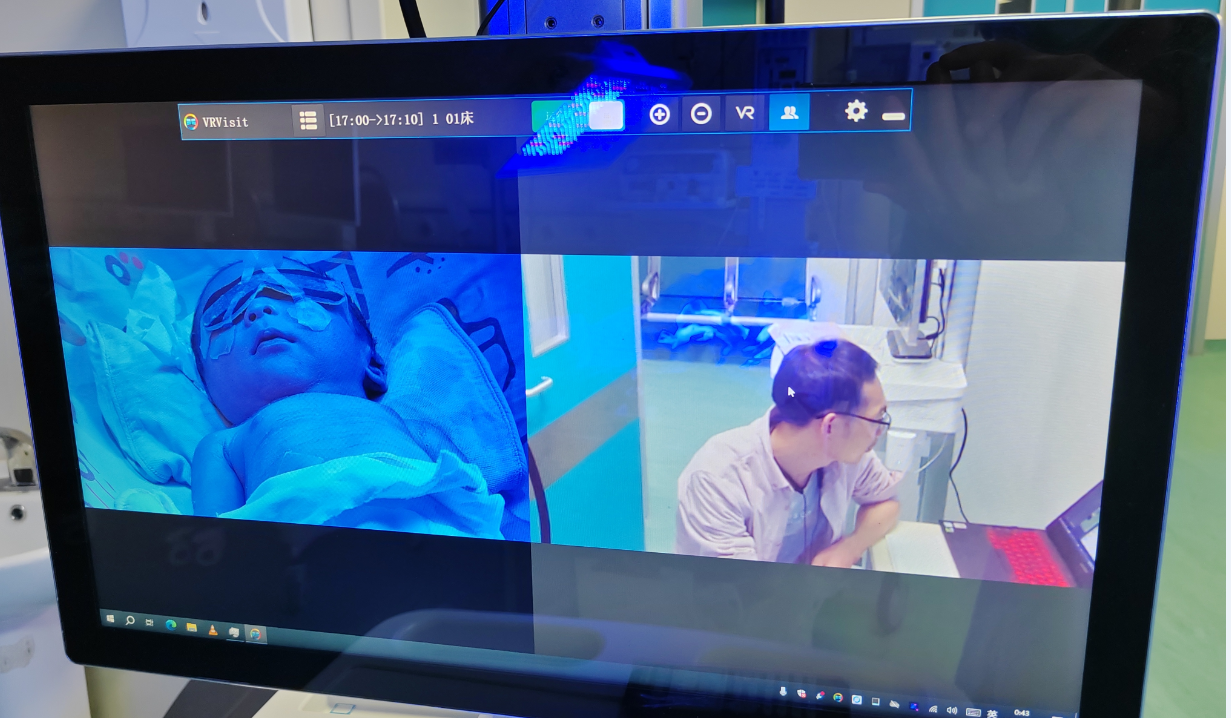This screenshot has width=1231, height=718.
Task: Zoom out with the minus icon
Action: (701, 114)
